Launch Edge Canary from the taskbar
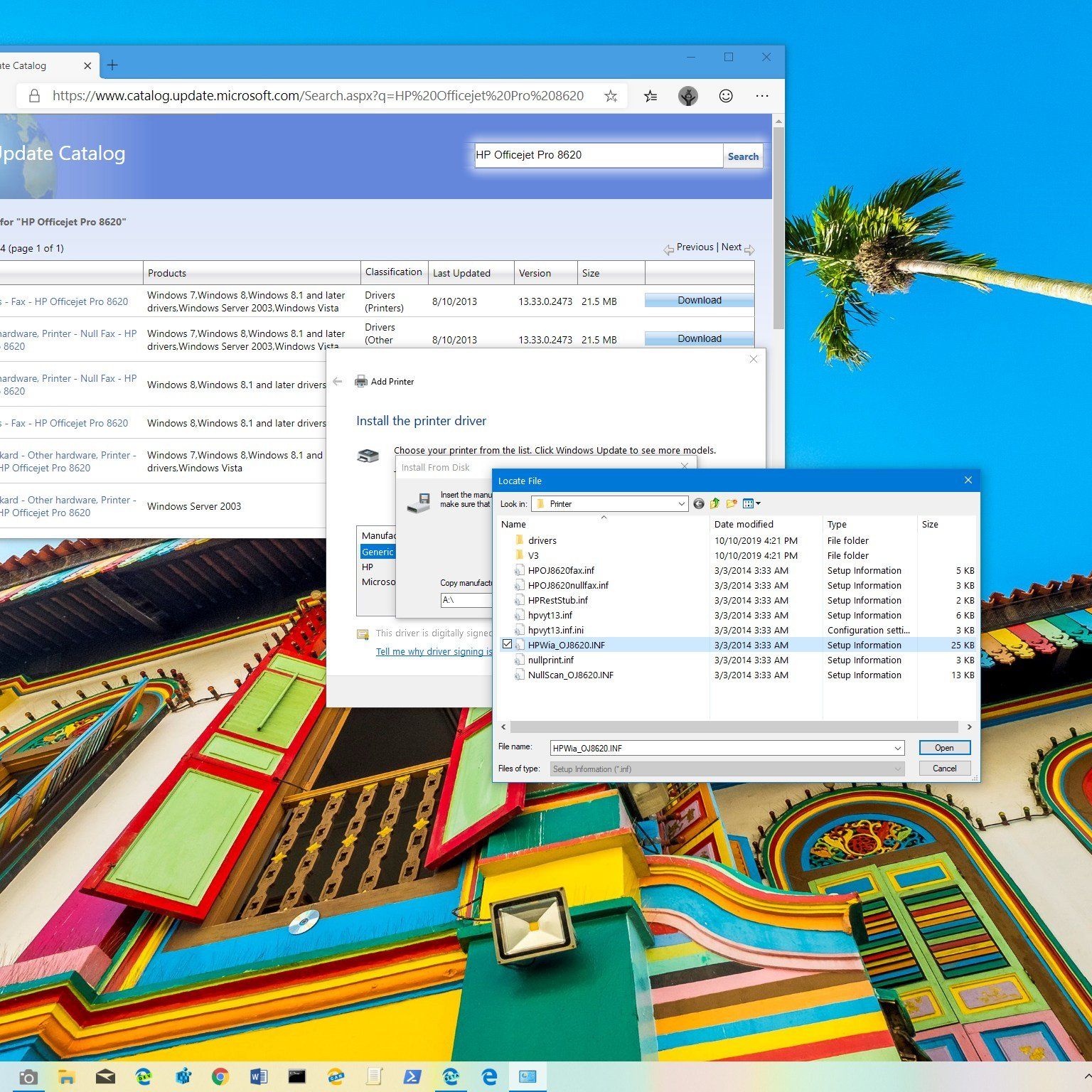1092x1092 pixels. [336, 1076]
